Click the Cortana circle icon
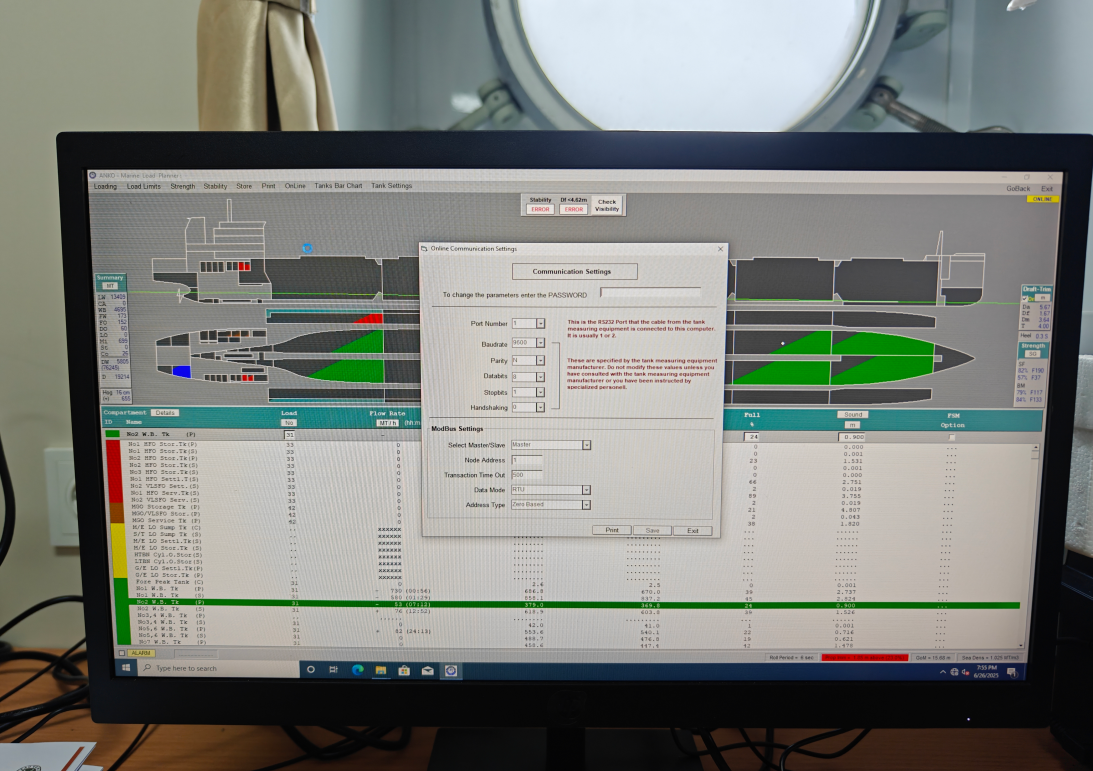Image resolution: width=1093 pixels, height=771 pixels. tap(310, 669)
